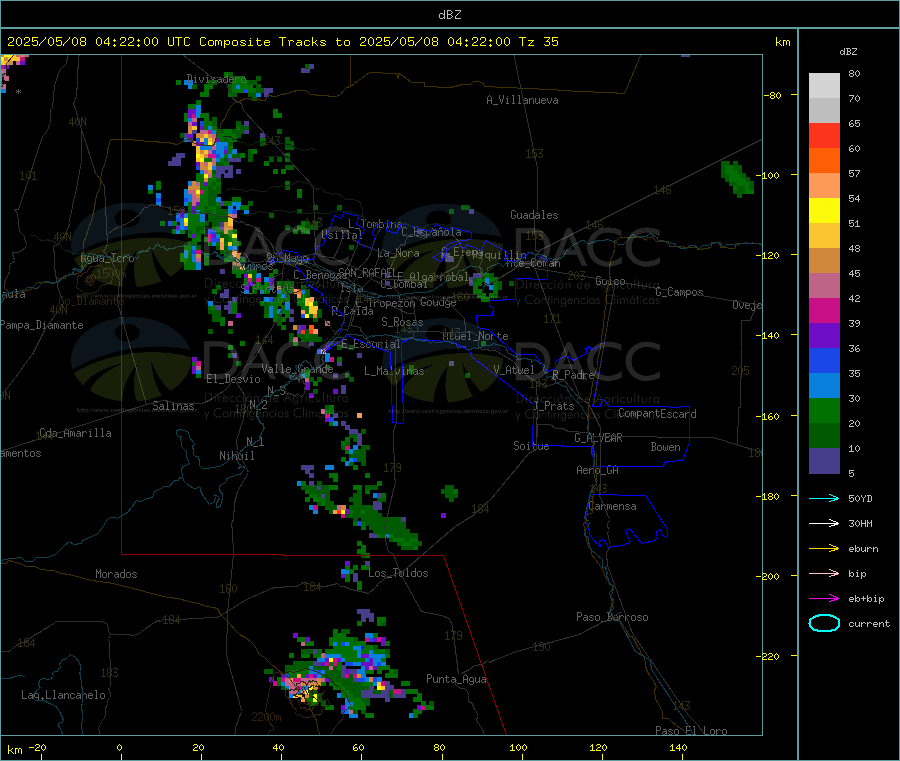The width and height of the screenshot is (900, 761).
Task: Click the Paso_Barroso label
Action: click(612, 617)
